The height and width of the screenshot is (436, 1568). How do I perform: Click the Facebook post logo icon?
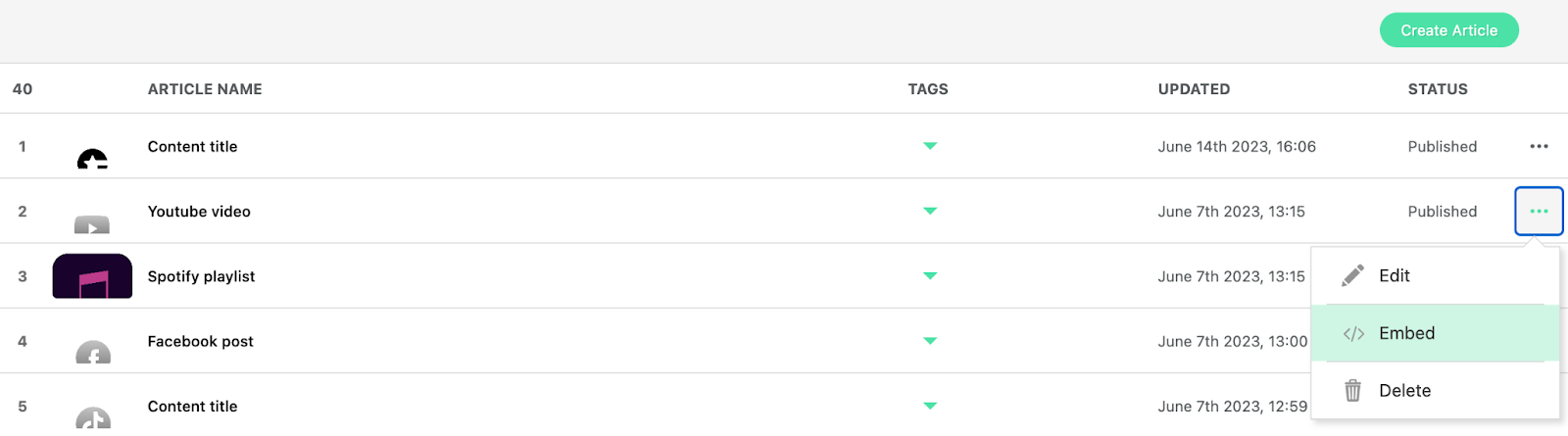pyautogui.click(x=93, y=353)
